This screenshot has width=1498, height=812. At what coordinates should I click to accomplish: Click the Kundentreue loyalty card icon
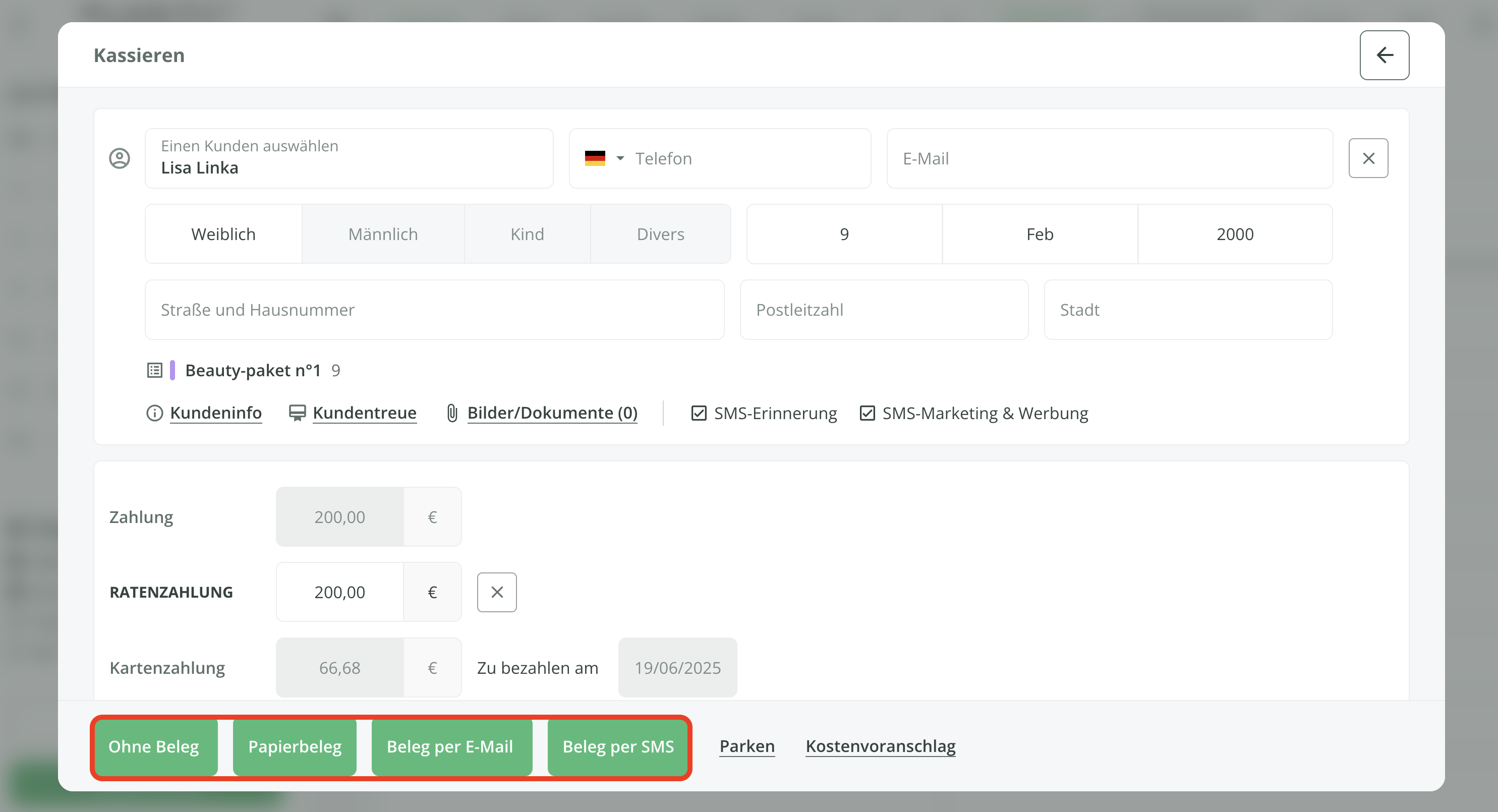pos(297,413)
